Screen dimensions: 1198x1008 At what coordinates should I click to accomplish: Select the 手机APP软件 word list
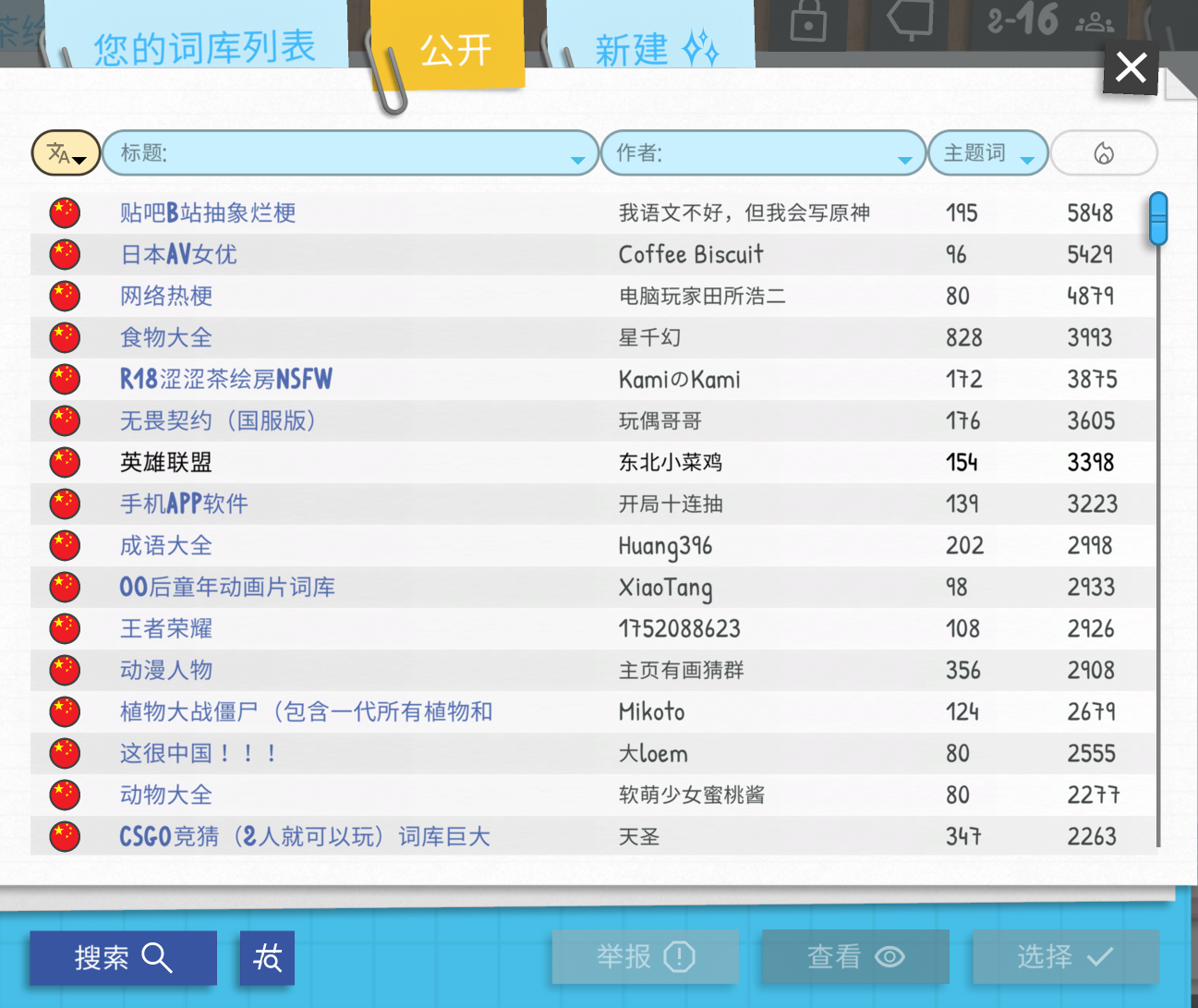pyautogui.click(x=594, y=504)
